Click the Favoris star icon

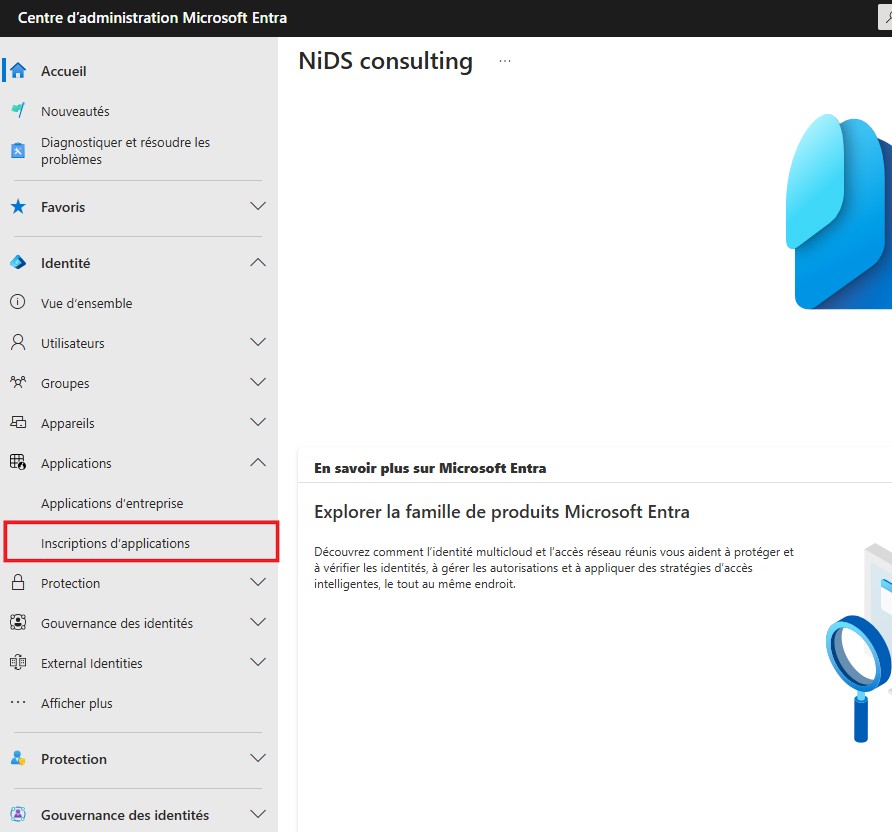[18, 206]
